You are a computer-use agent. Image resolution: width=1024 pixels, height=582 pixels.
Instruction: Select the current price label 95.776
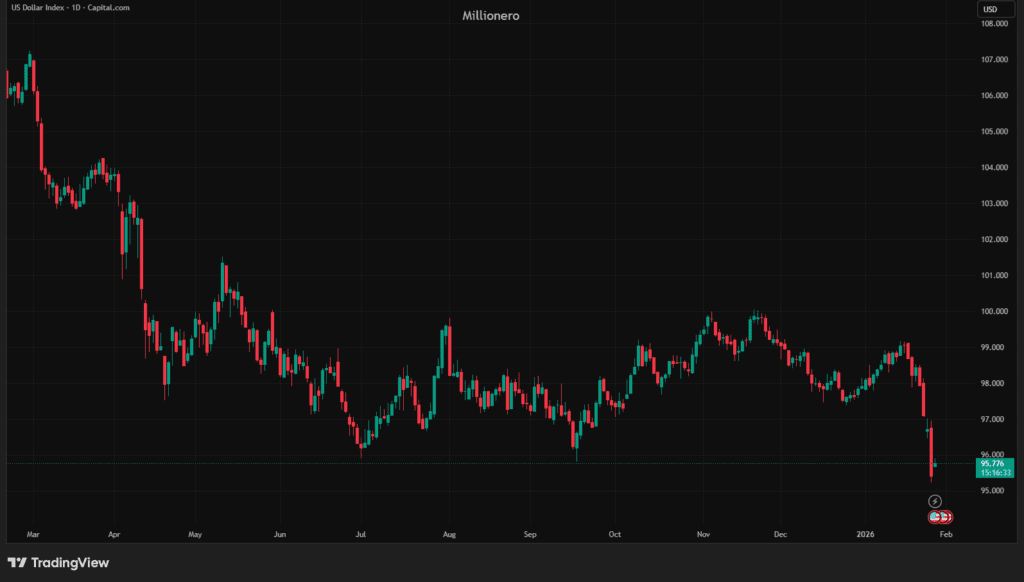point(992,463)
